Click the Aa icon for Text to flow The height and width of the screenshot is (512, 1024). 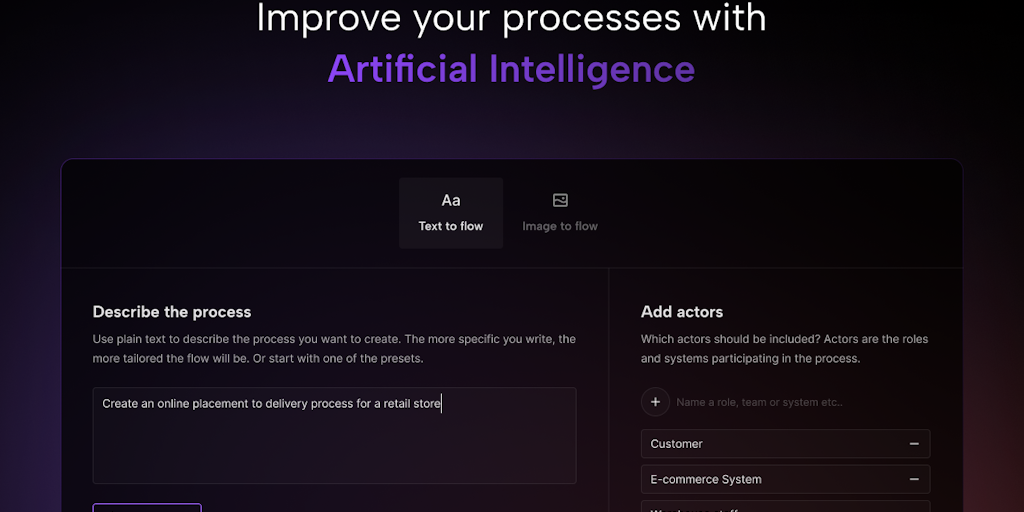(x=451, y=201)
